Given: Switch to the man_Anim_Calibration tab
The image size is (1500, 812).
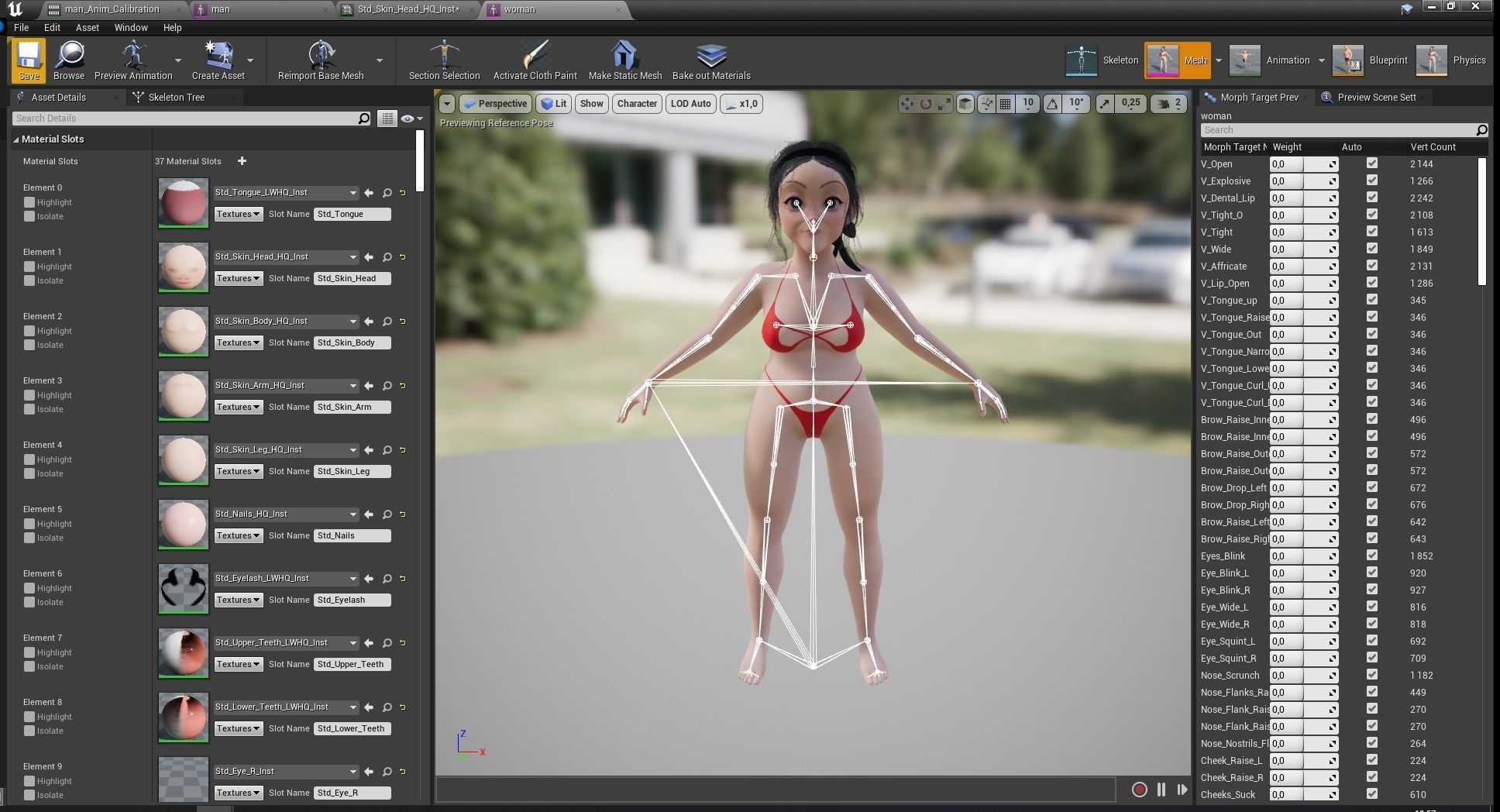Looking at the screenshot, I should pyautogui.click(x=112, y=9).
